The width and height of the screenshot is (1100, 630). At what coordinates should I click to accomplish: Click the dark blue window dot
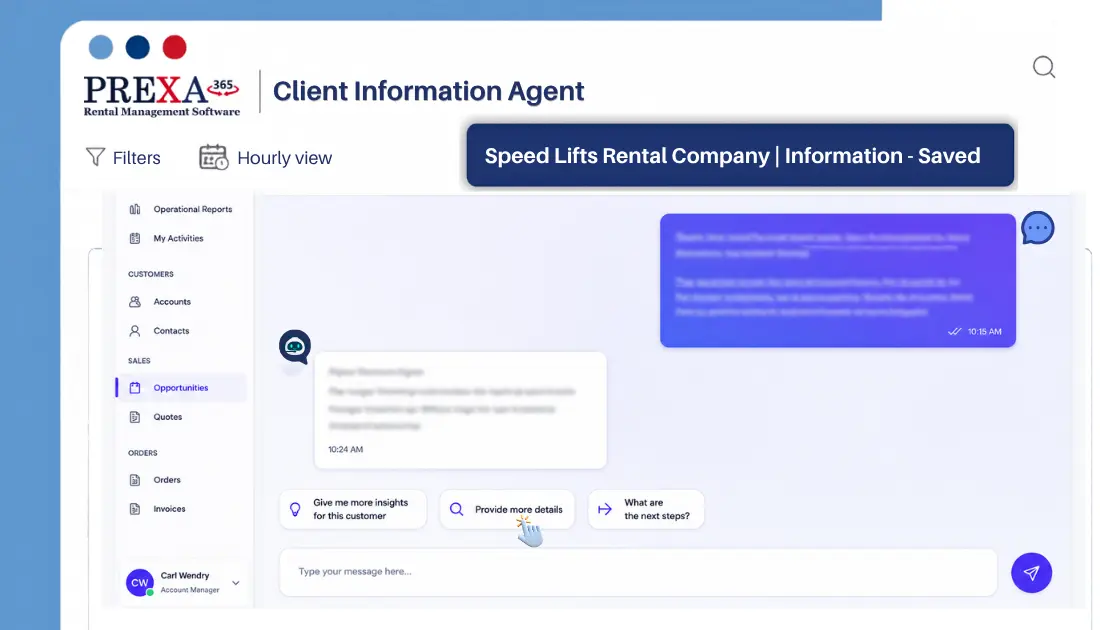[138, 47]
